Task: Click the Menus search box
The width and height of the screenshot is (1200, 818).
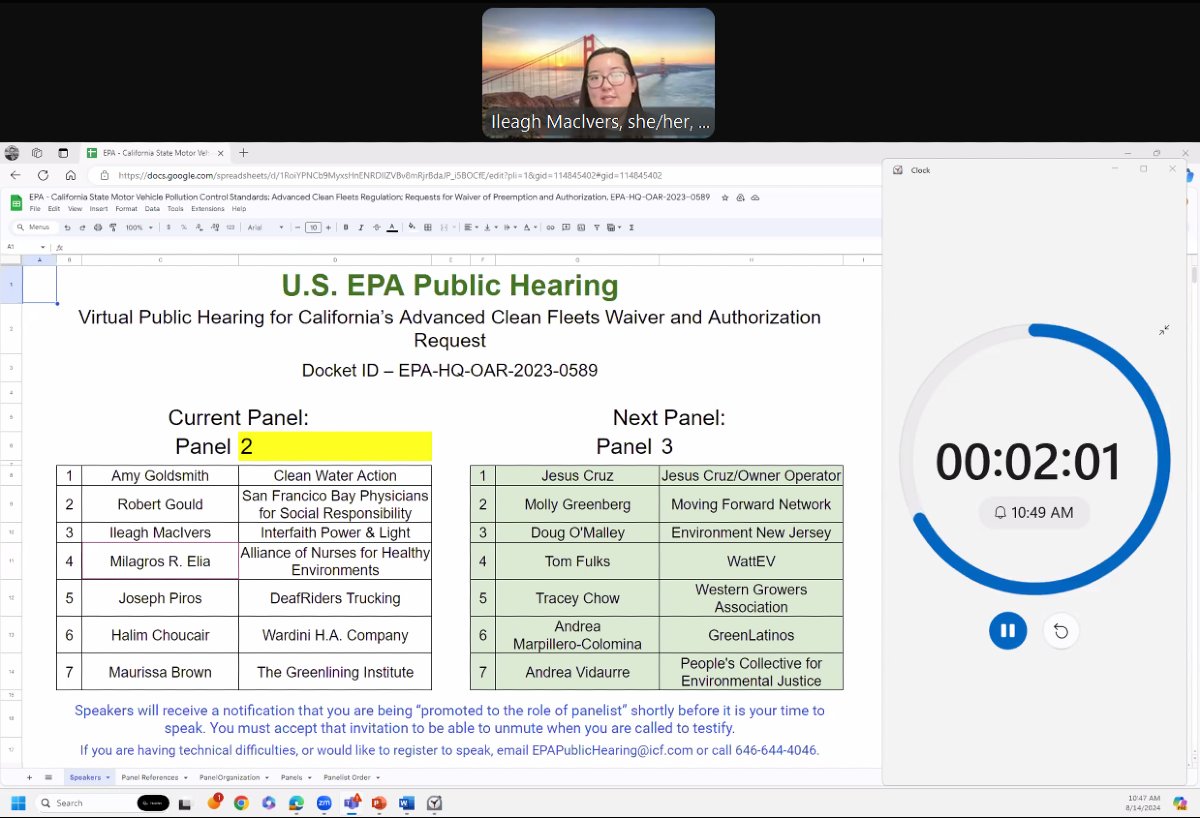Action: (35, 228)
